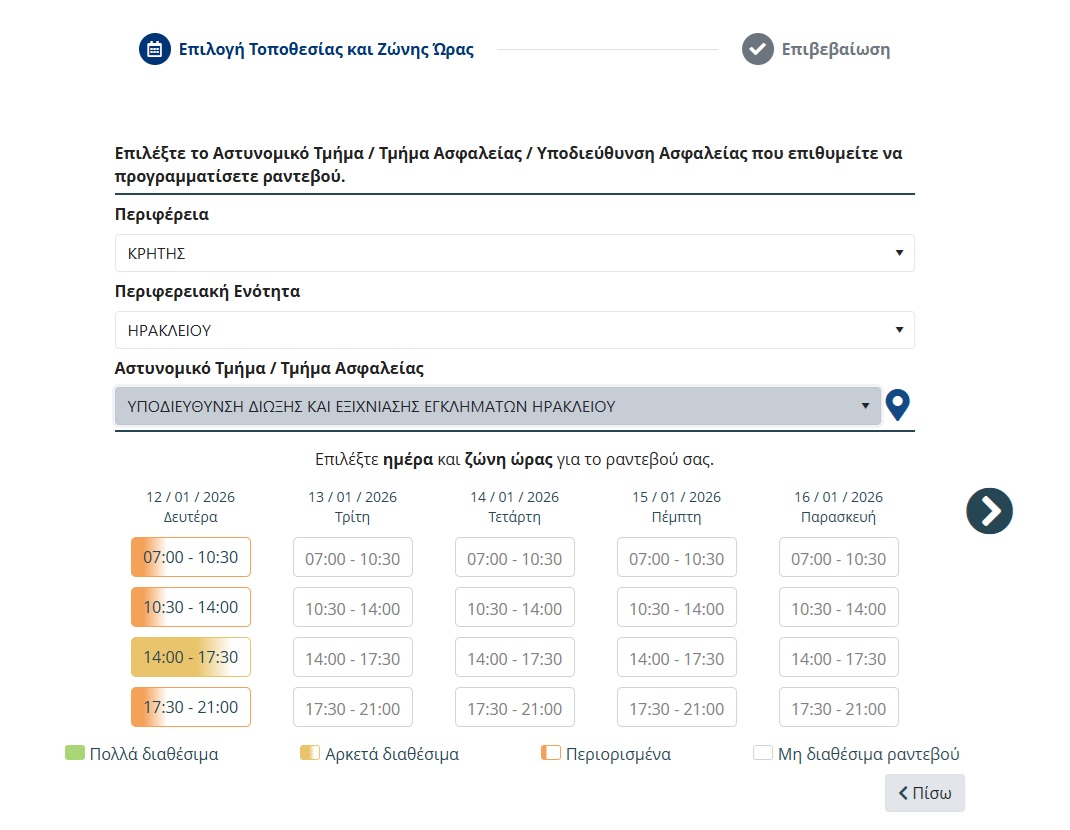Open the Περιφέρεια dropdown showing ΚΡΗΤΗΣ
The height and width of the screenshot is (830, 1070).
click(x=514, y=253)
